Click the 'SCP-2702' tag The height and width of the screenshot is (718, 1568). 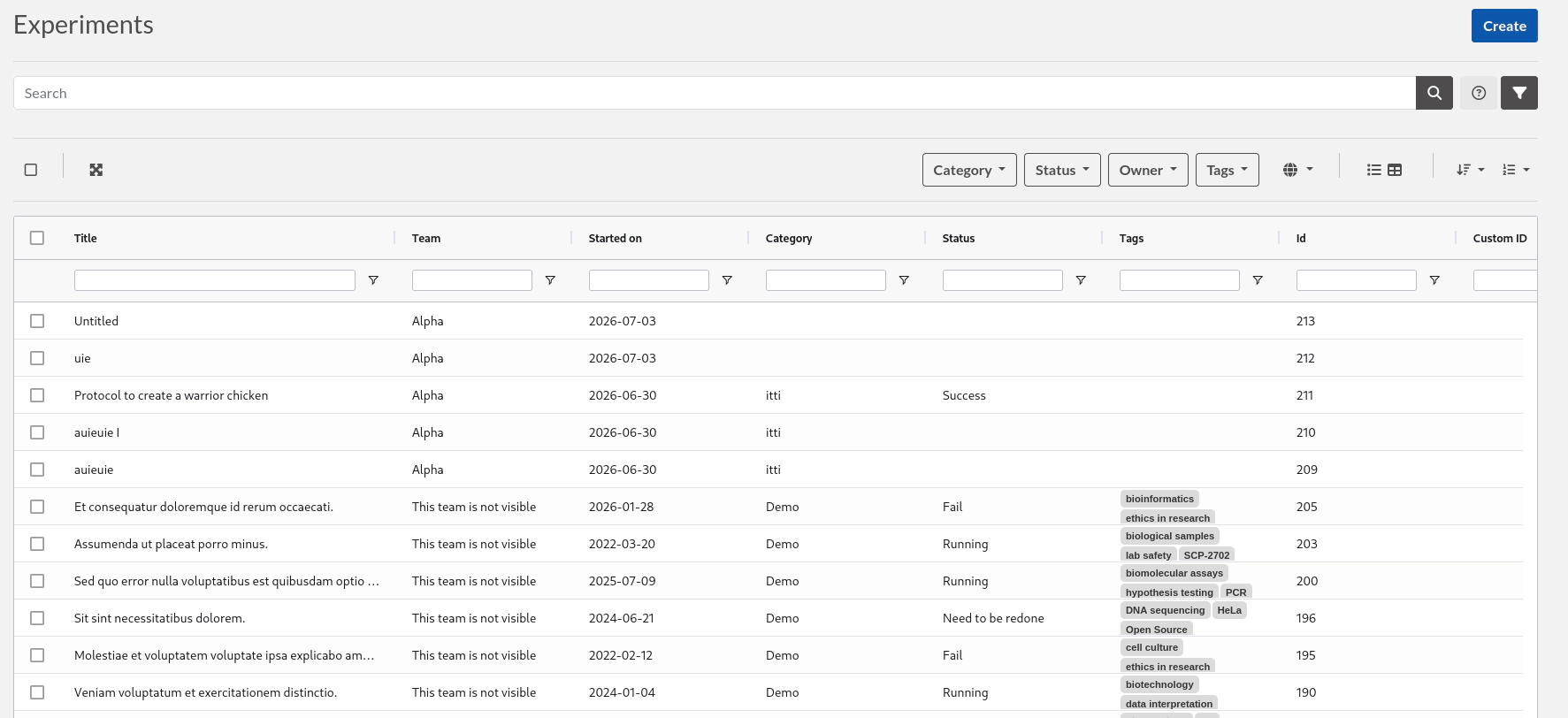(x=1206, y=555)
